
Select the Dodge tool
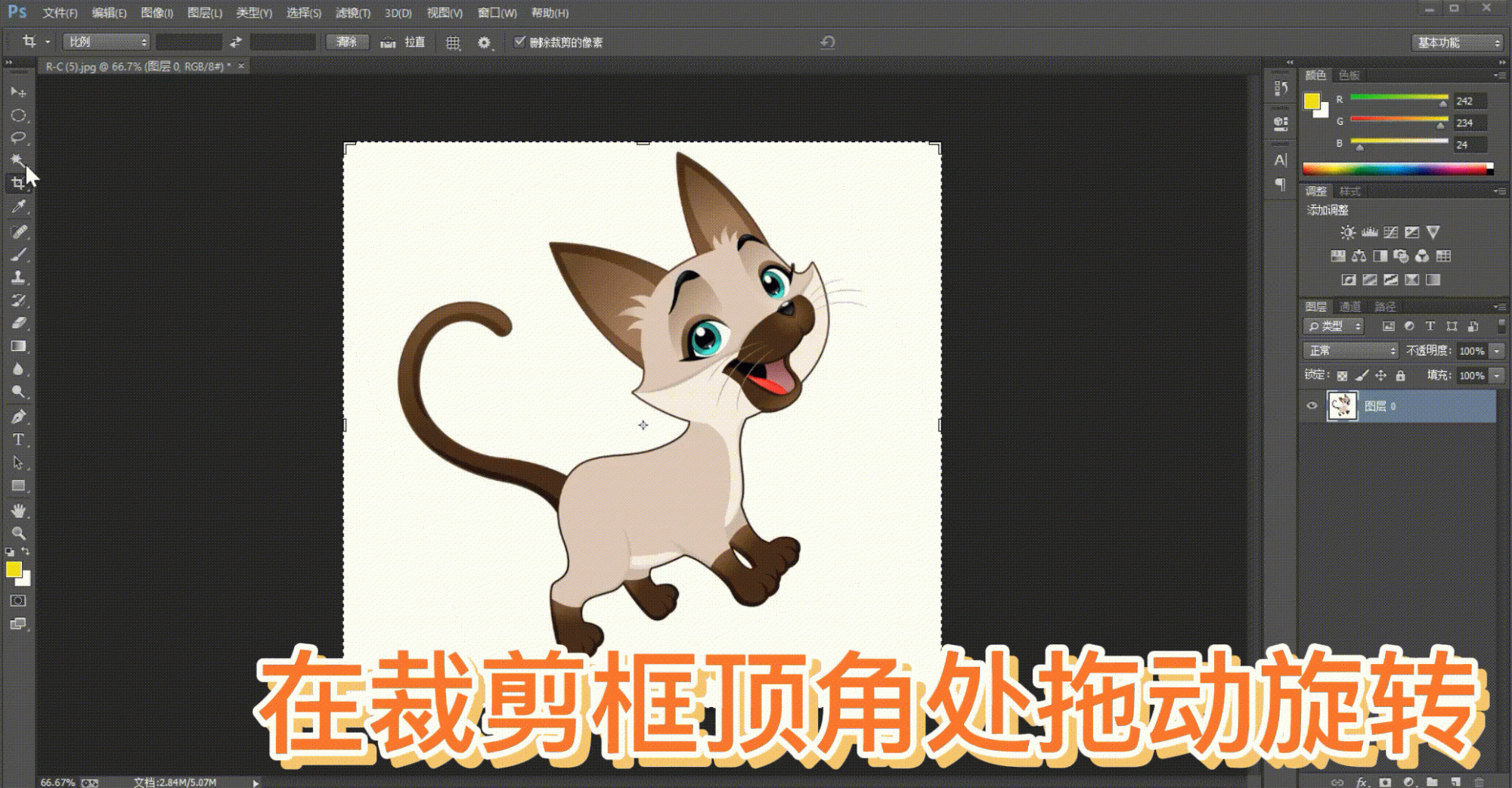tap(18, 392)
